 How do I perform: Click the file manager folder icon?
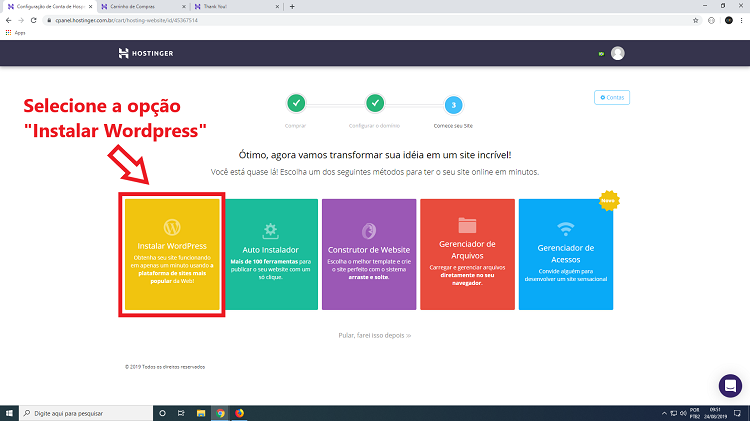[x=467, y=225]
